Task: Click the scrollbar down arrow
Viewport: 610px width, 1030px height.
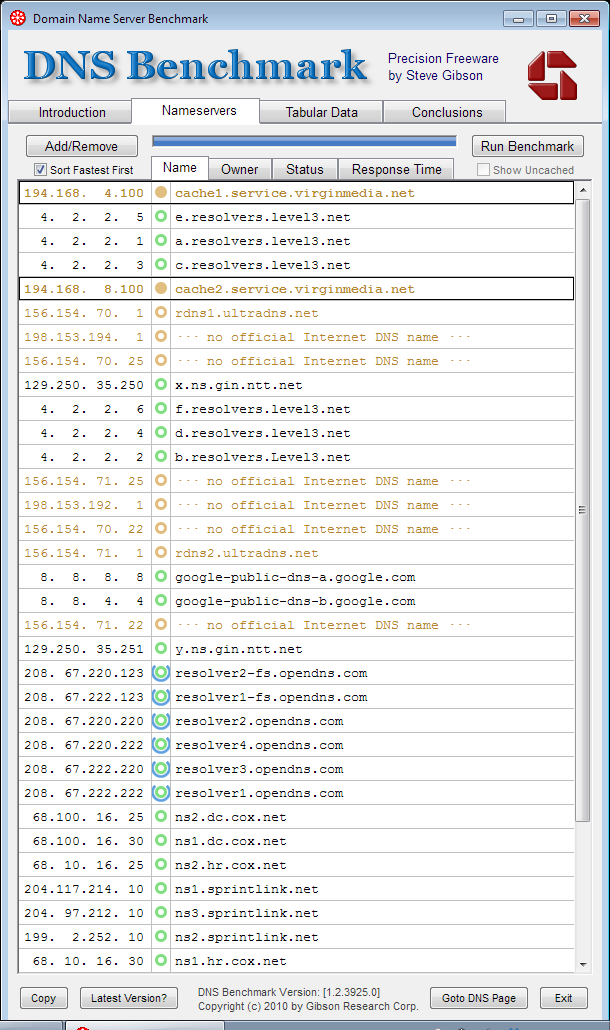Action: (583, 964)
